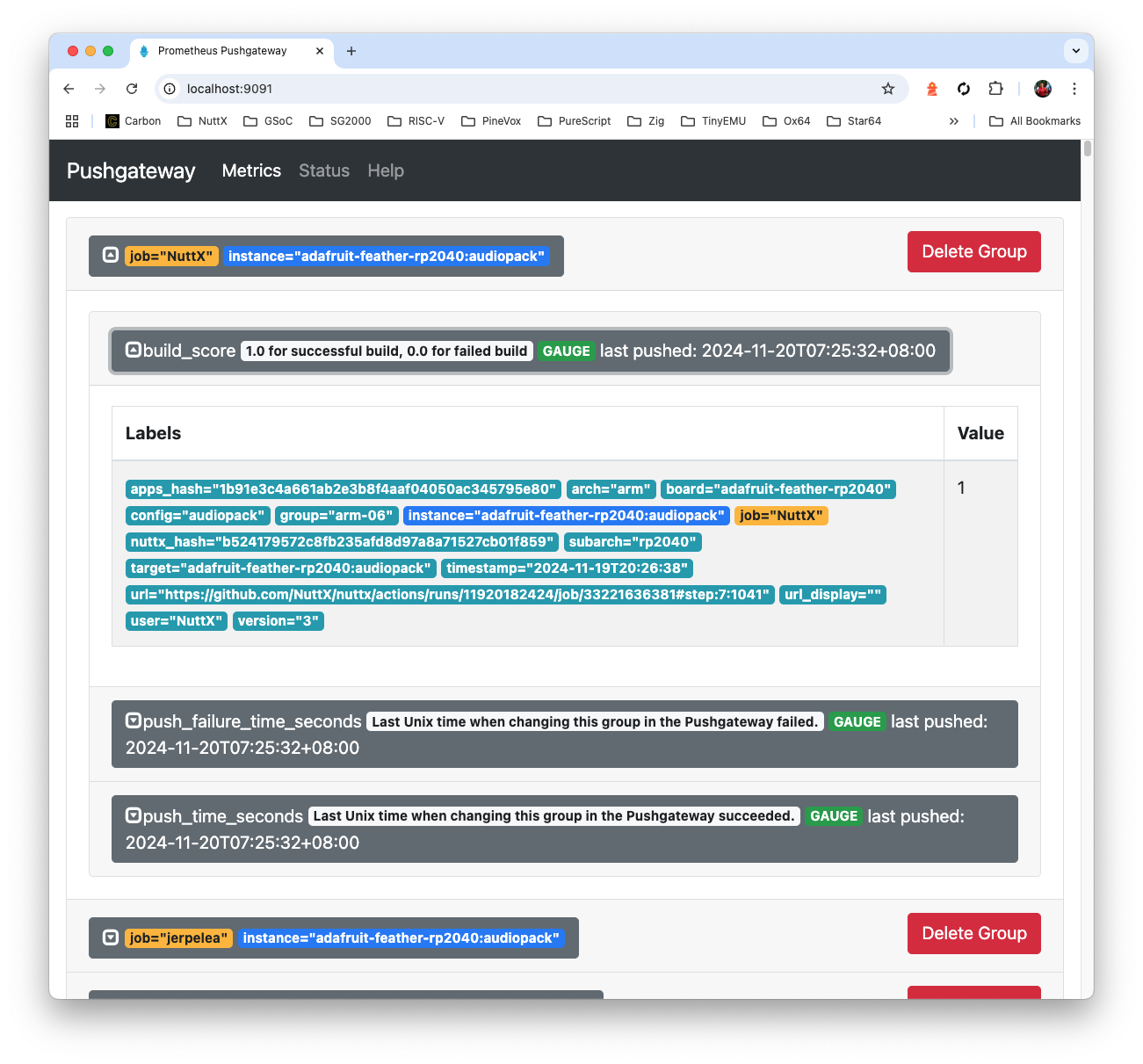Go forward using browser forward arrow
1143x1064 pixels.
click(100, 89)
